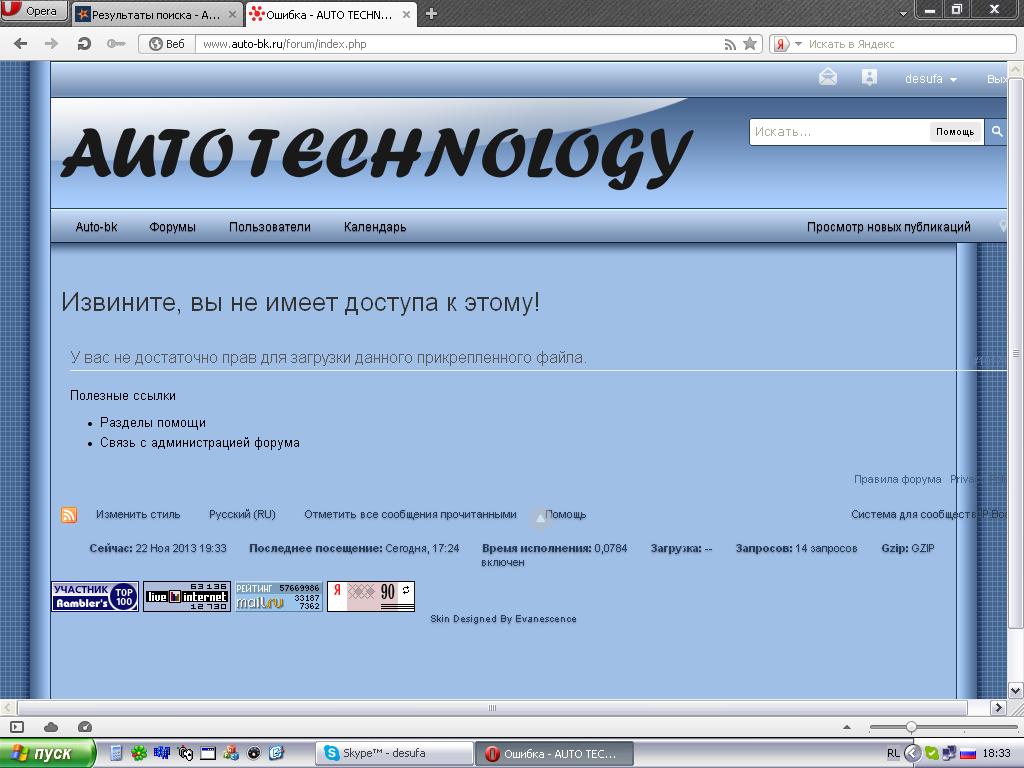Open the Auto-bk navigation item
1024x768 pixels.
(97, 227)
